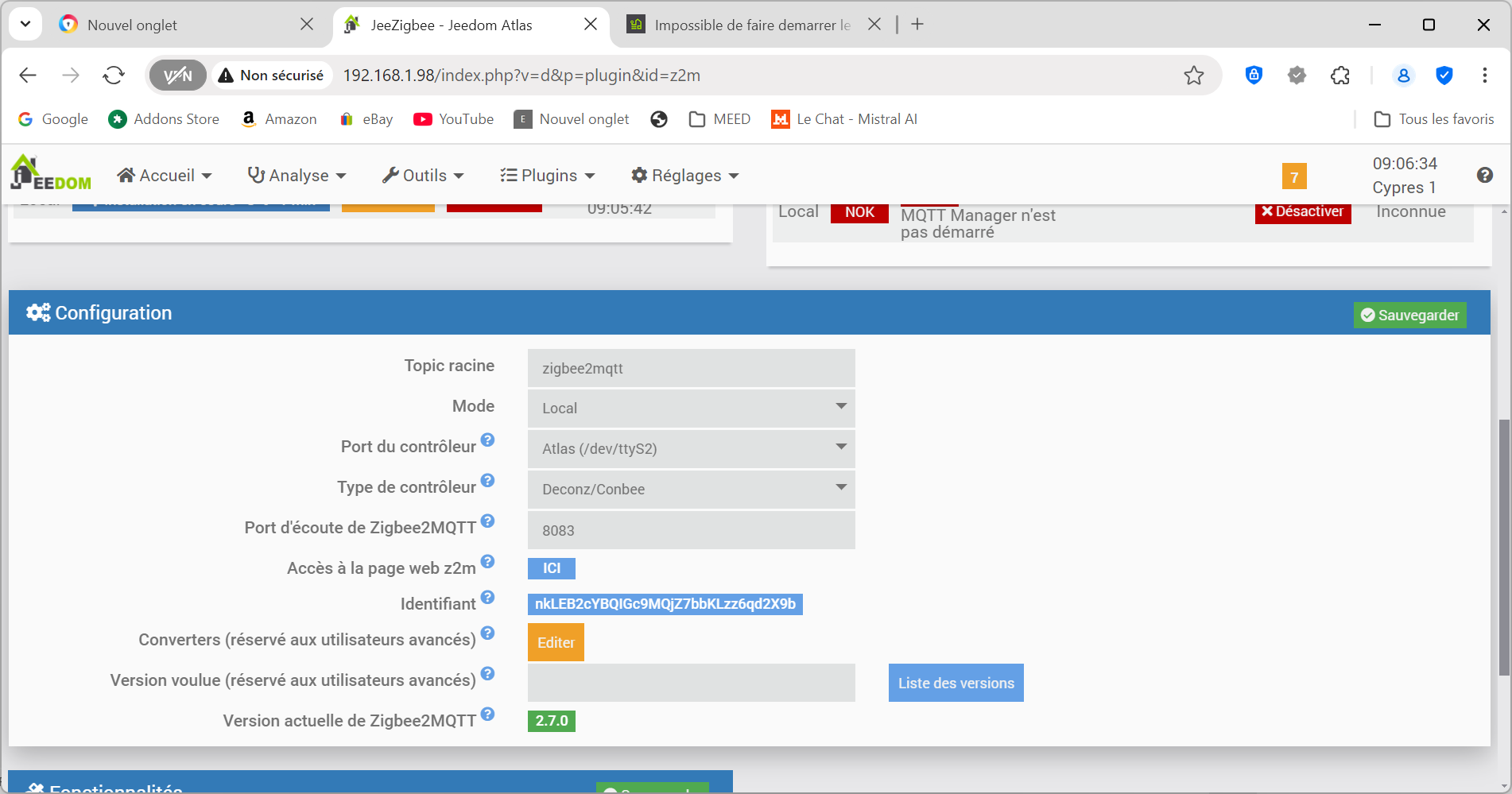This screenshot has width=1512, height=794.
Task: Open the Type de contrôleur dropdown
Action: (691, 489)
